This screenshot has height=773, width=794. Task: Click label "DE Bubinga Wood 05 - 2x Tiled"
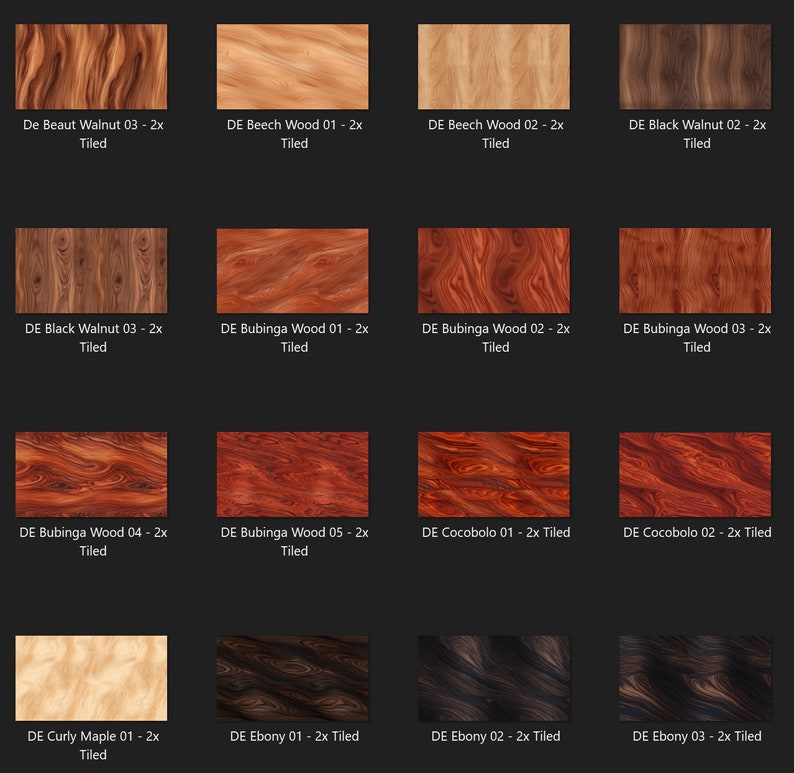point(294,542)
